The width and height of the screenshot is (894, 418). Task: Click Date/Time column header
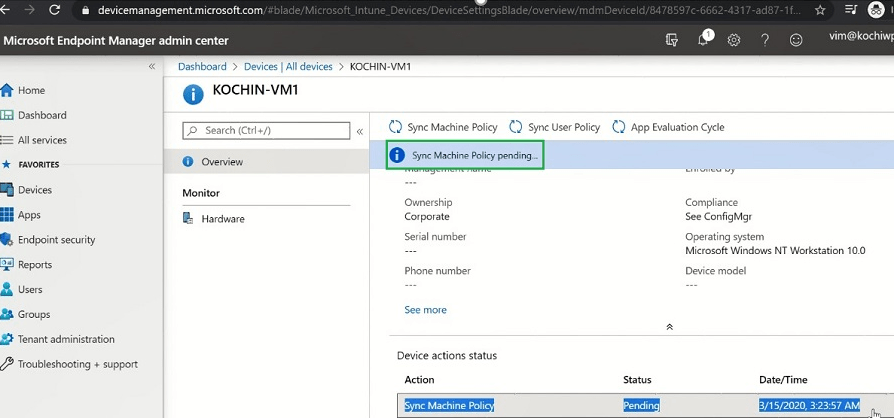point(783,380)
